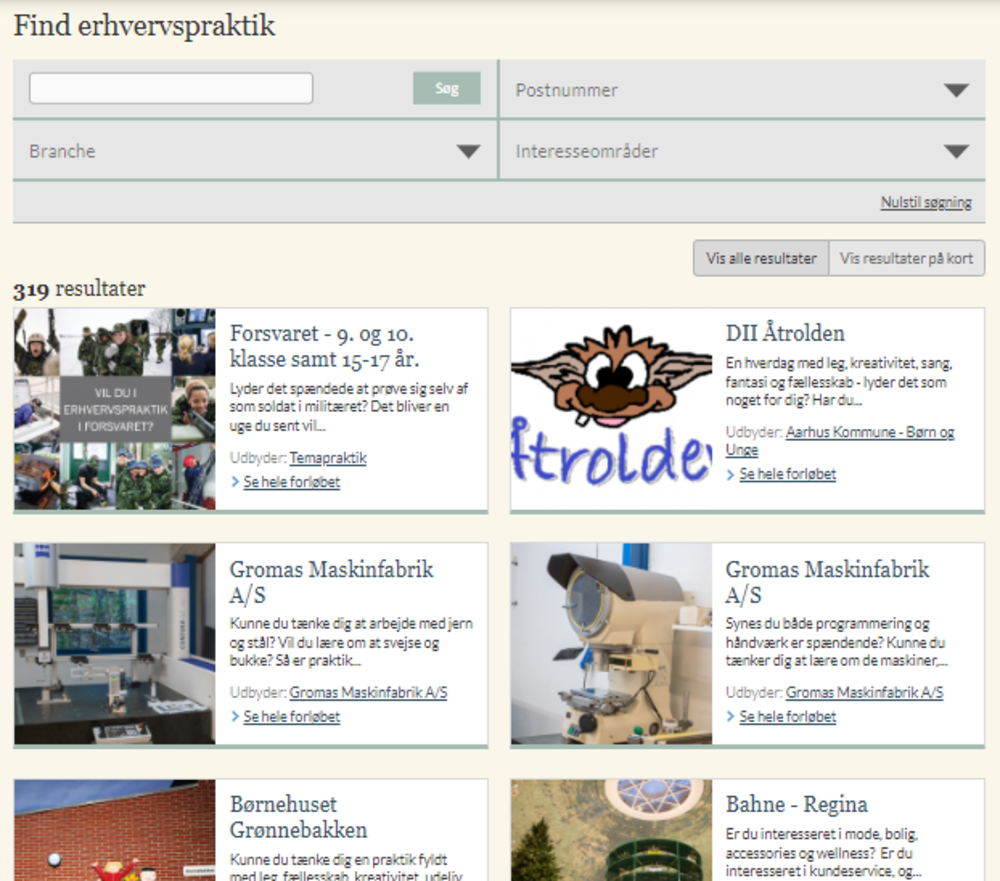Expand the Postnummer dropdown
Image resolution: width=1000 pixels, height=881 pixels.
(741, 90)
